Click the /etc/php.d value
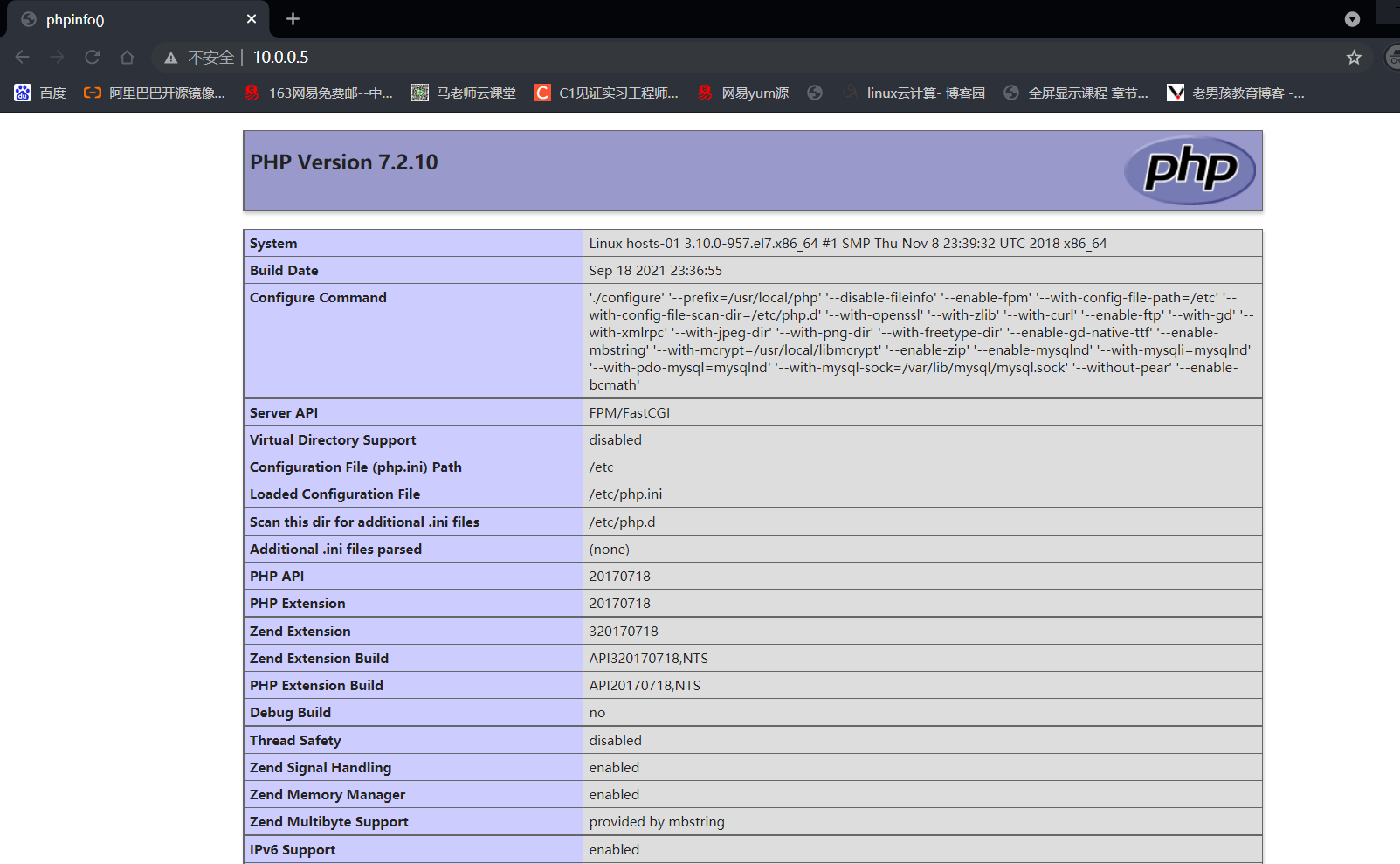 pos(622,522)
